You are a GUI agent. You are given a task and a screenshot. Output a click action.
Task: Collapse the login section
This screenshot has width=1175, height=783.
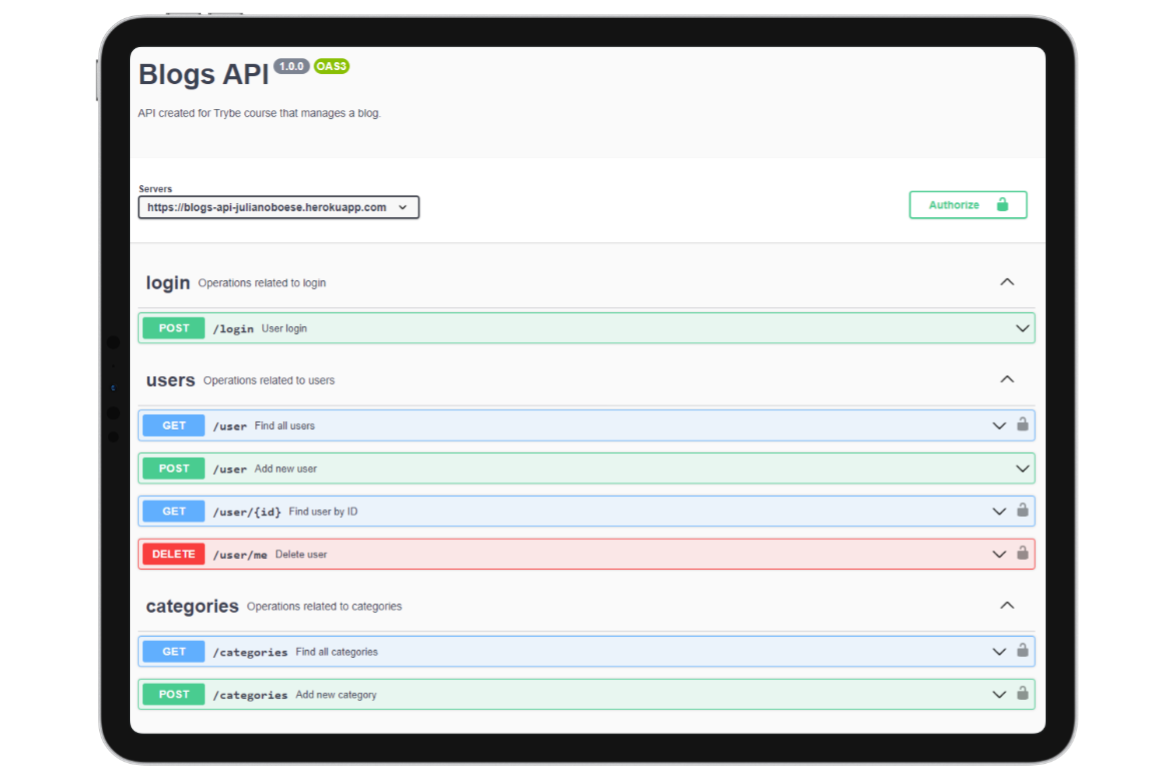[x=1007, y=282]
